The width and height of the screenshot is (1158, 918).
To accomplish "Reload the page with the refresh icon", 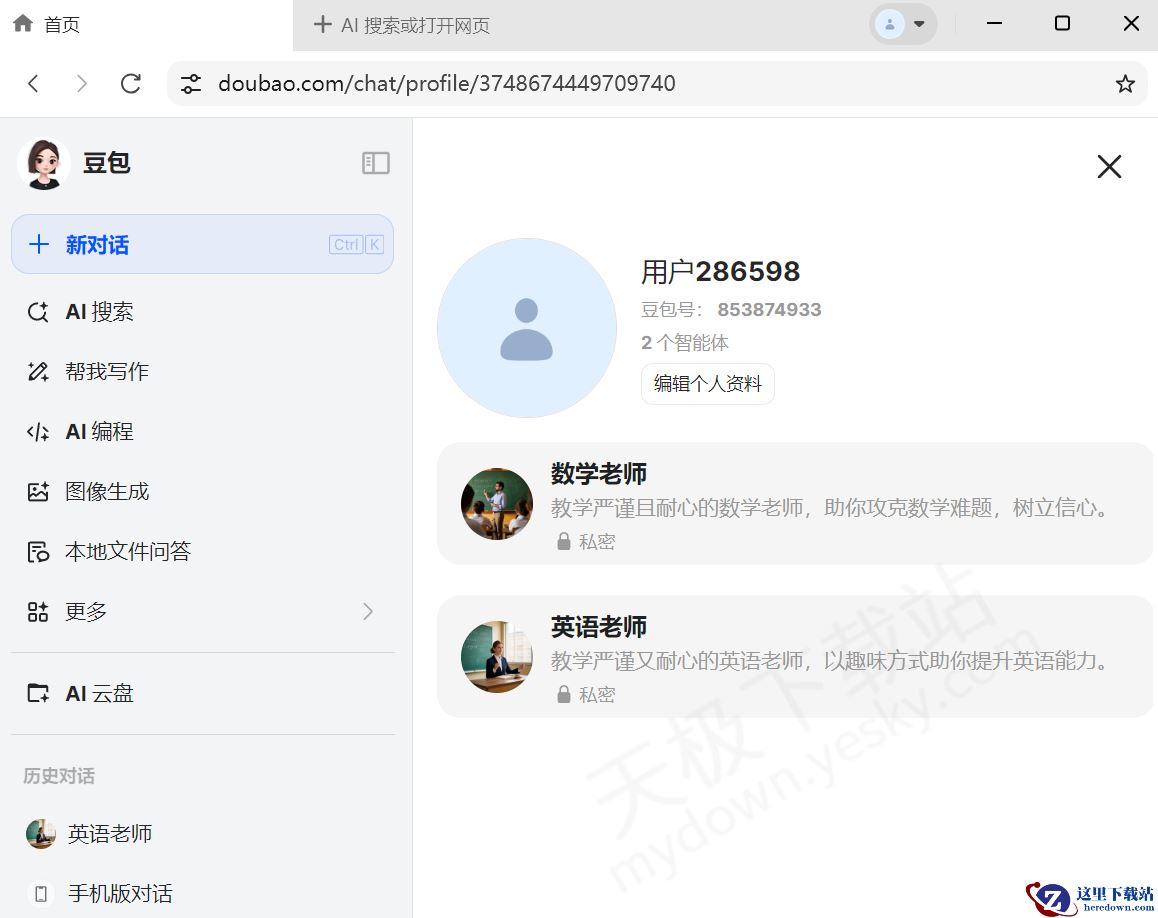I will pos(131,83).
